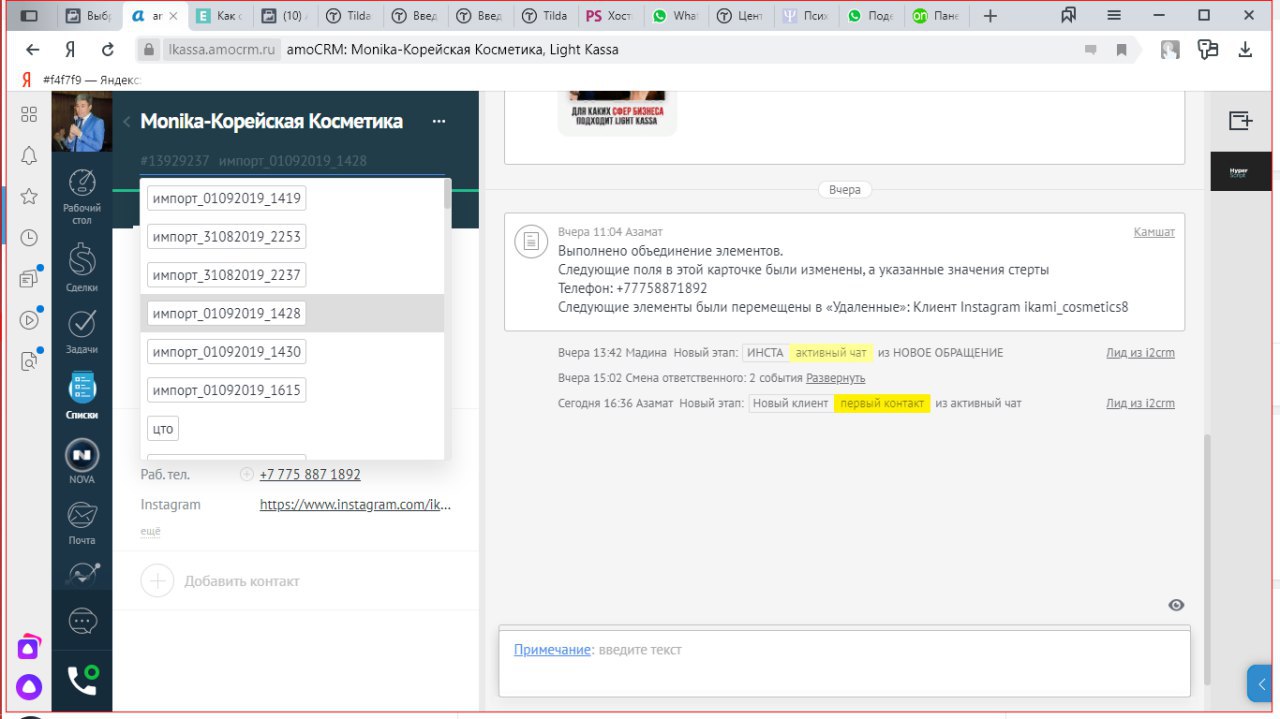Click the site lock security icon
1280x719 pixels.
pyautogui.click(x=150, y=49)
